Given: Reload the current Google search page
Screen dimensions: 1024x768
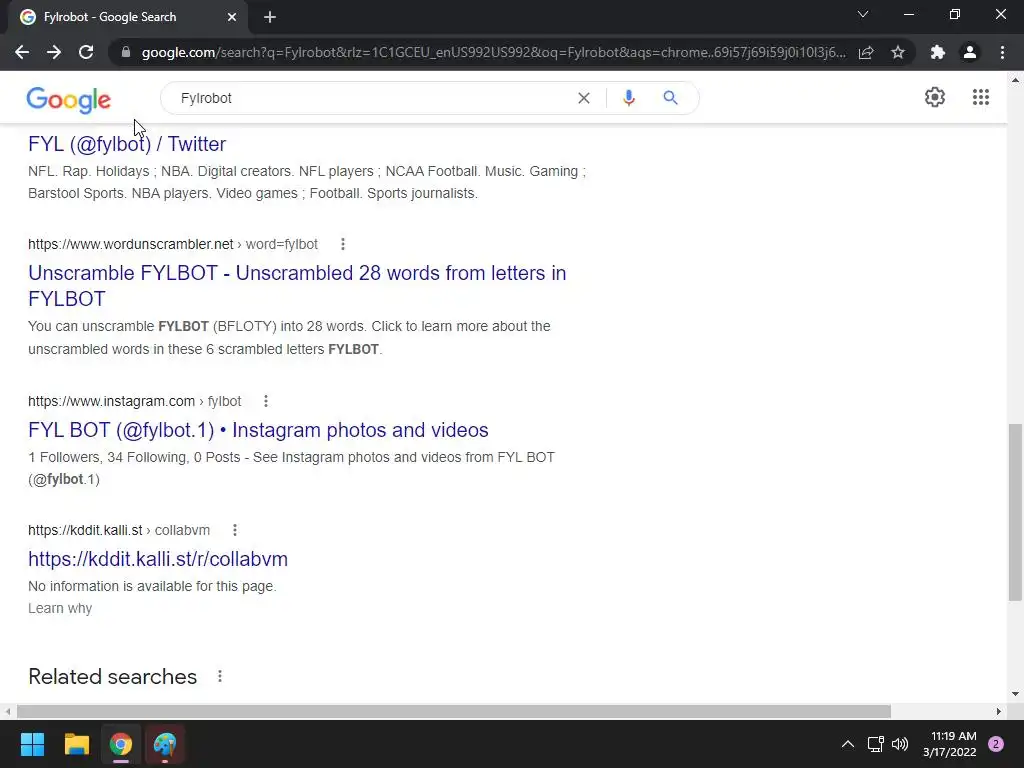Looking at the screenshot, I should coord(86,52).
